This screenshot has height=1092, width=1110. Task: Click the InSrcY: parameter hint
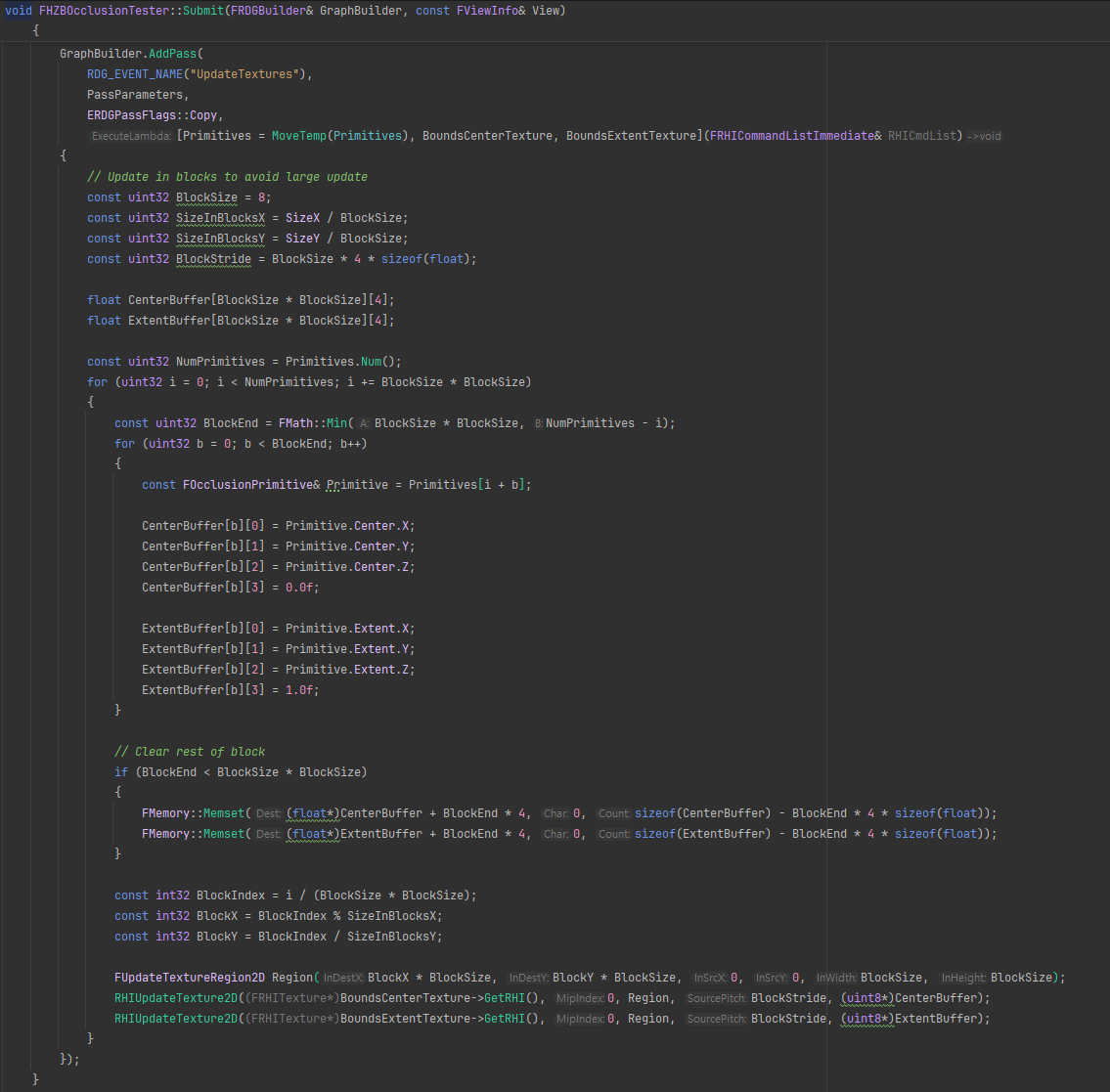[x=772, y=978]
